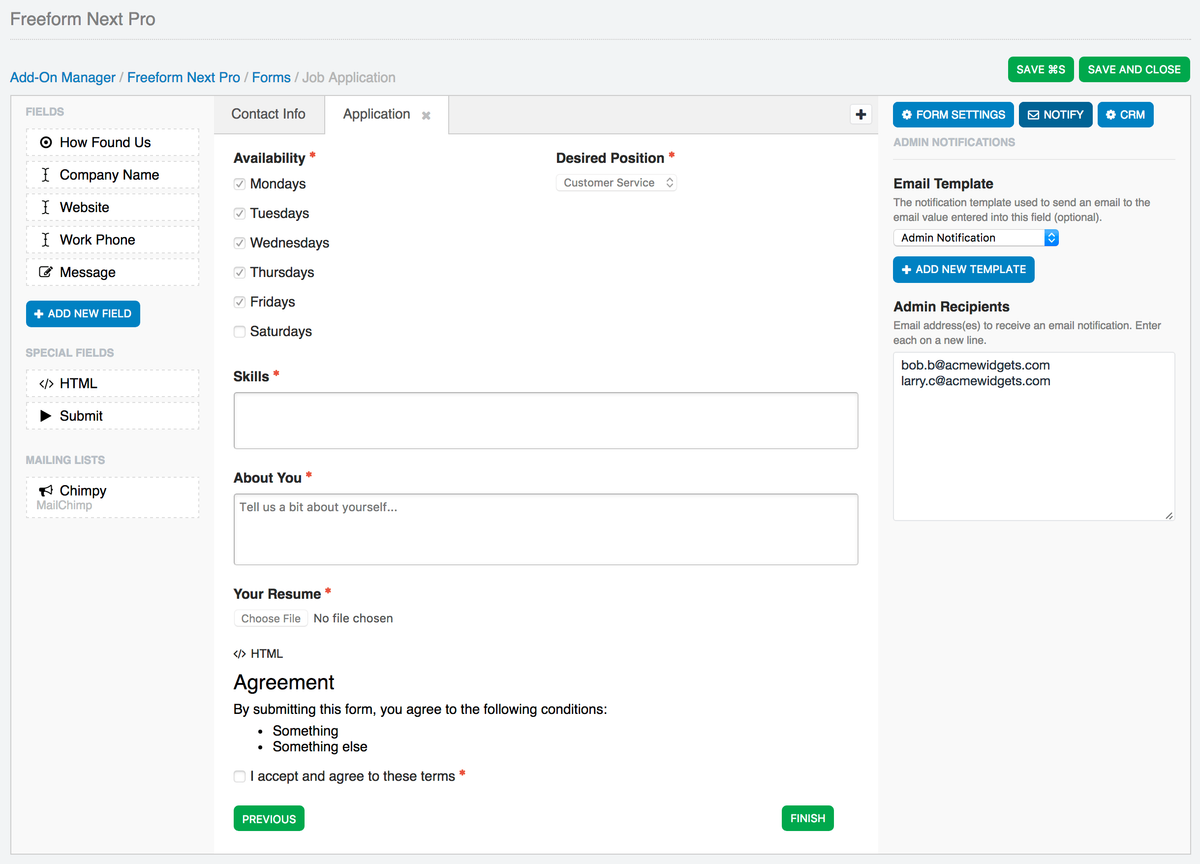Screen dimensions: 1200x864
Task: Click the Finish button
Action: coord(808,818)
